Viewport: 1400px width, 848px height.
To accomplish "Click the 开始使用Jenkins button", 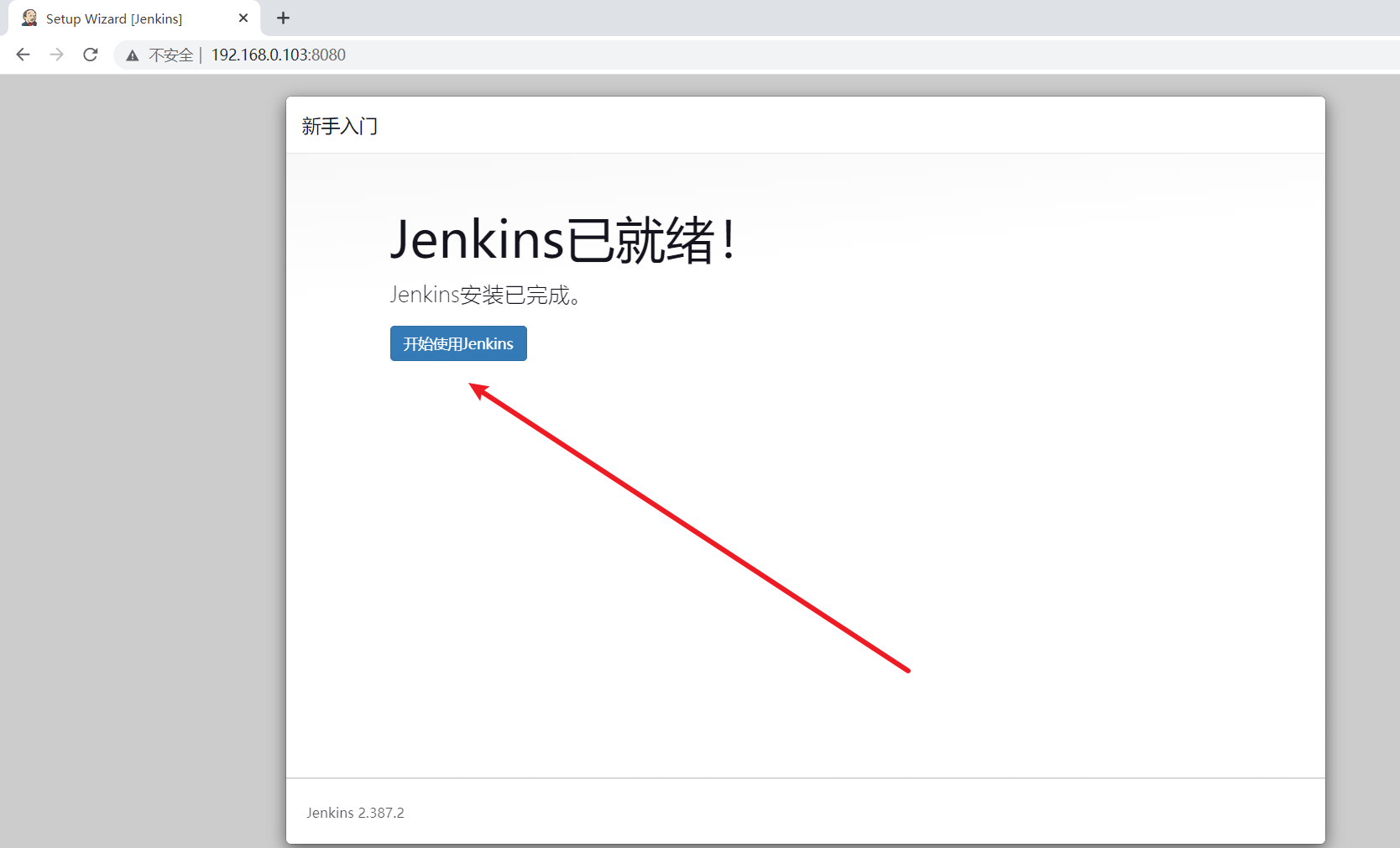I will (x=457, y=343).
